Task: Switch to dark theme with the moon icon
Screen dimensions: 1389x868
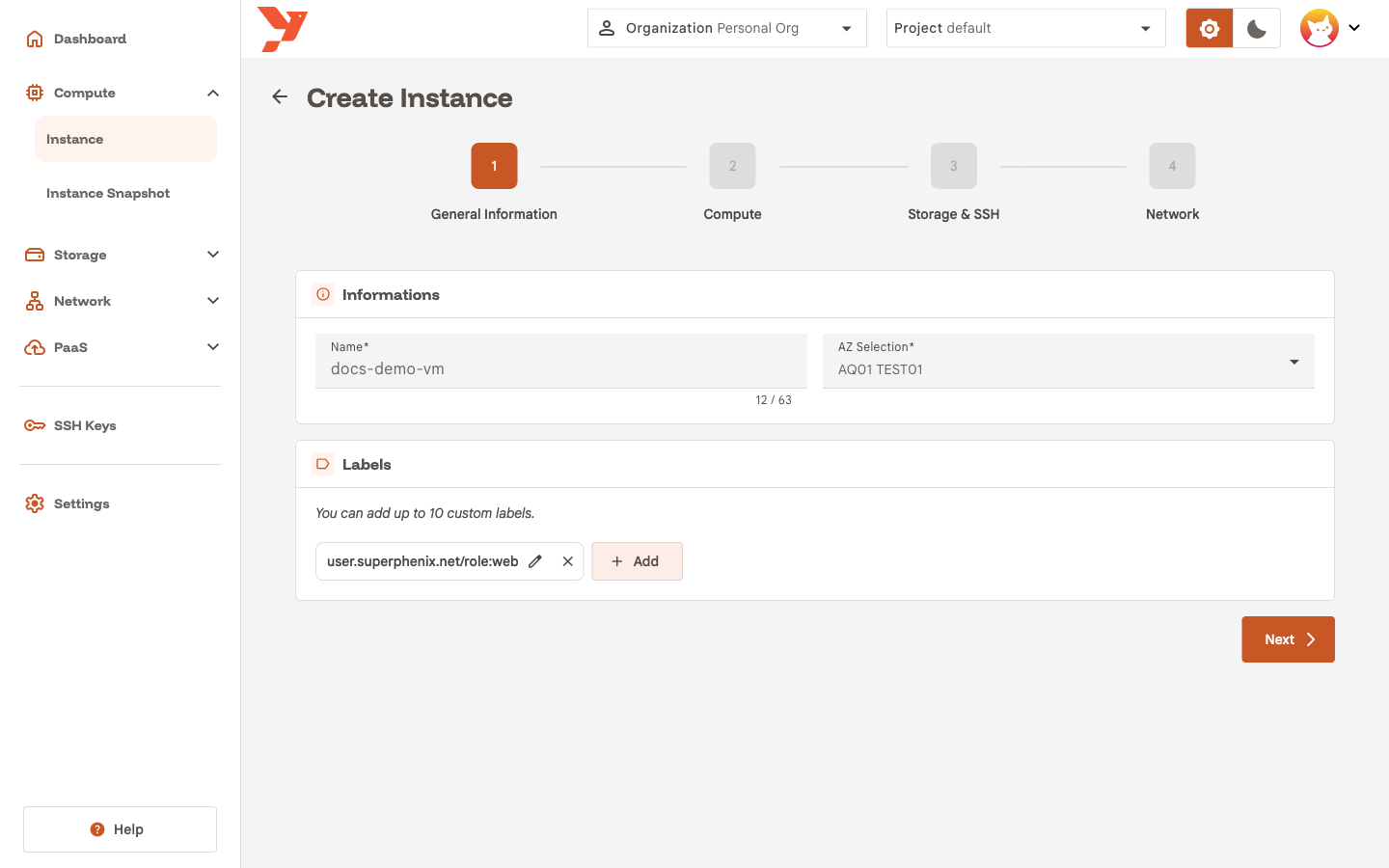Action: pyautogui.click(x=1257, y=28)
